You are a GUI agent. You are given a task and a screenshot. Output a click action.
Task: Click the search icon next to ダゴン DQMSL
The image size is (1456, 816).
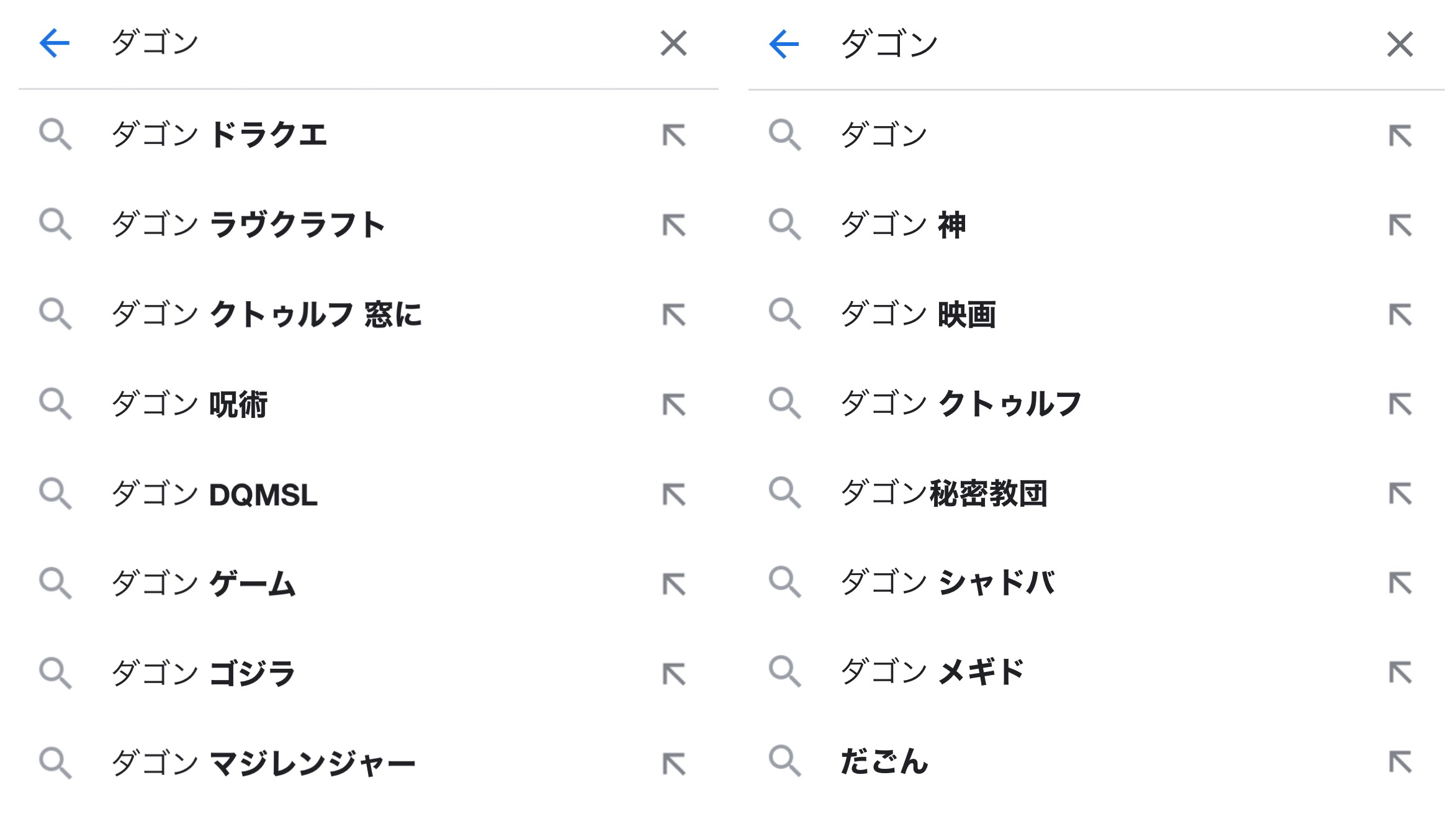point(55,494)
